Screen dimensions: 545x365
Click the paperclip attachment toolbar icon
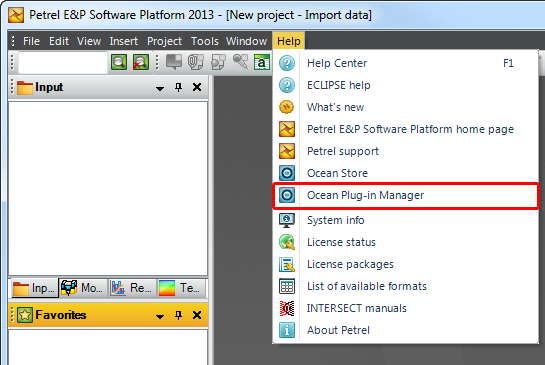pos(196,62)
